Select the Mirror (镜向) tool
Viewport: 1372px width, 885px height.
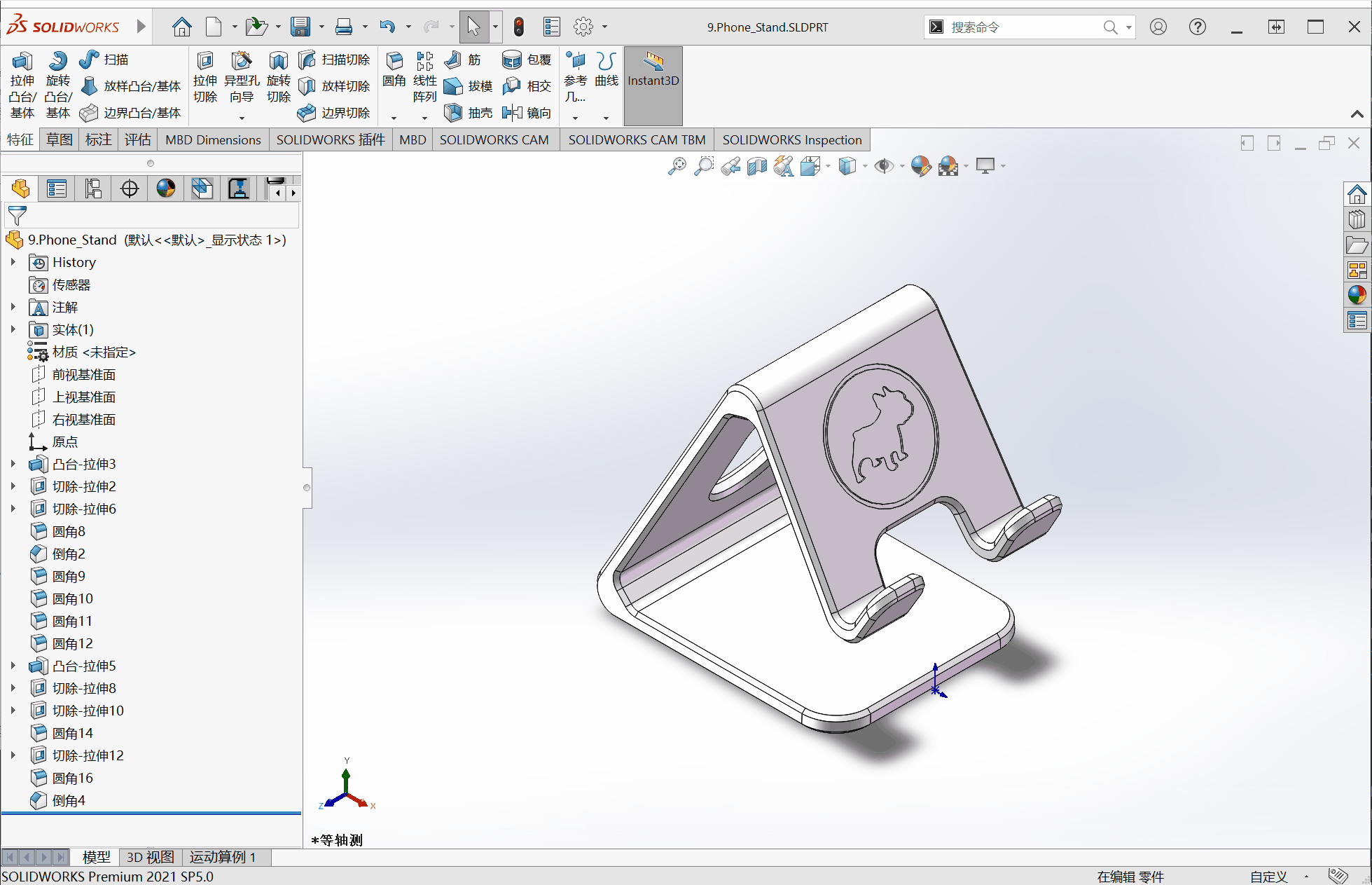pyautogui.click(x=527, y=113)
